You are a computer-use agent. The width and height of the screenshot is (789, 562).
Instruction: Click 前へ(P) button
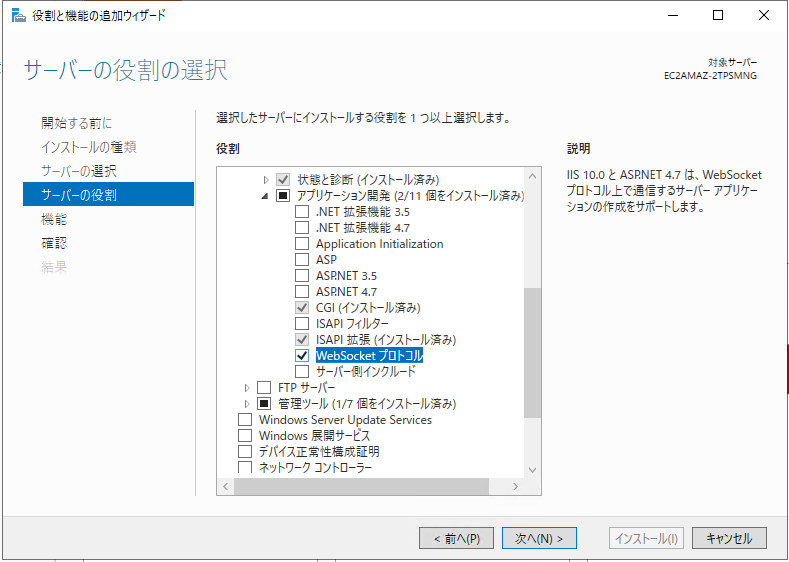tap(456, 538)
